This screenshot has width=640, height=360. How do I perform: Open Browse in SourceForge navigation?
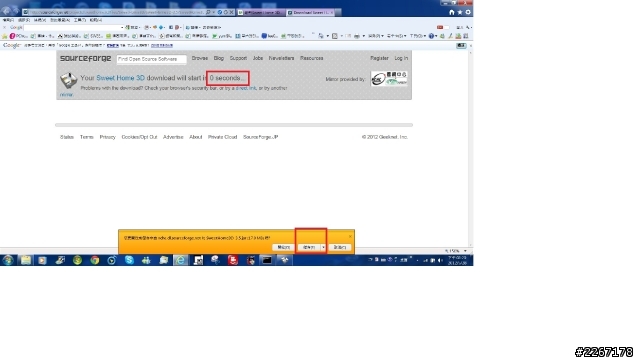pyautogui.click(x=200, y=58)
